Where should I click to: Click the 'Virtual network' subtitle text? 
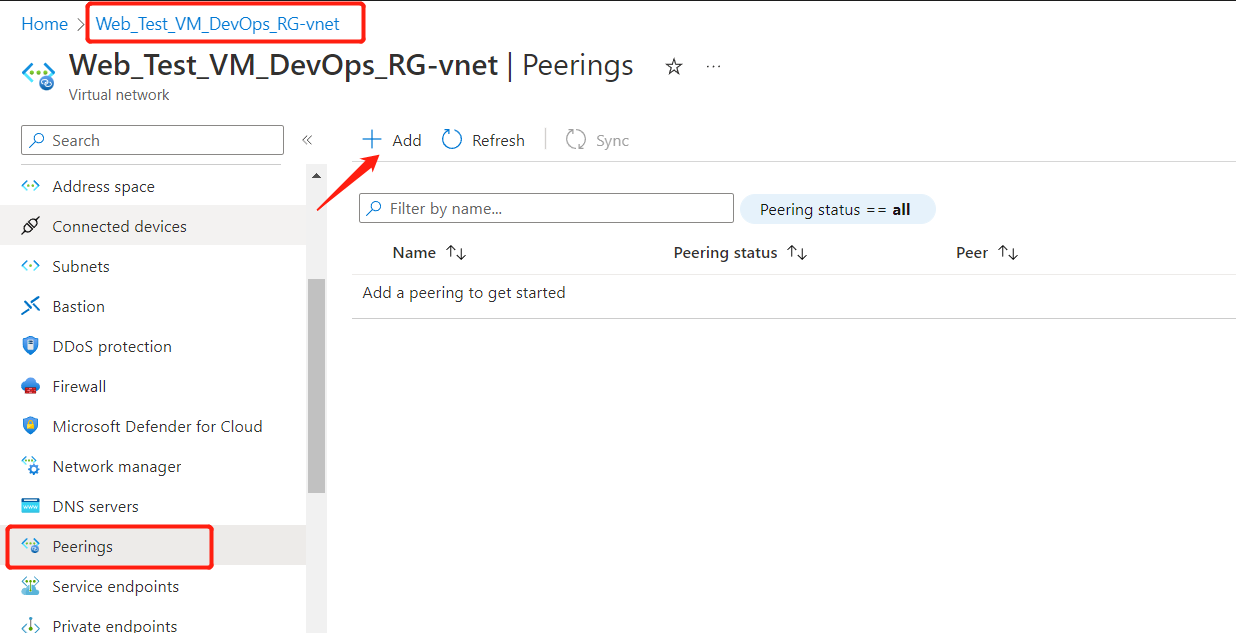(x=119, y=95)
